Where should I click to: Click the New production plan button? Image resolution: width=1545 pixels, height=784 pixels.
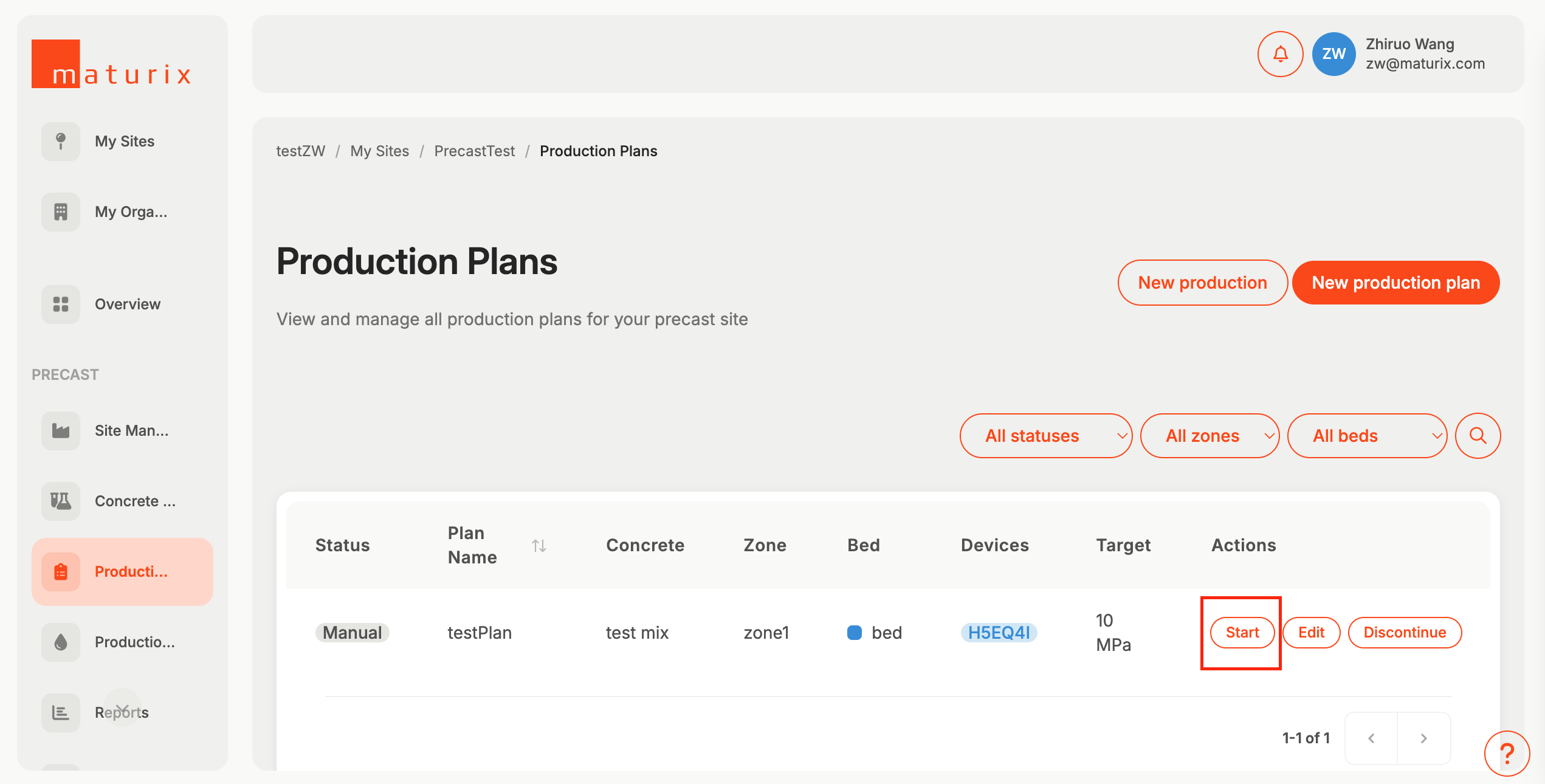pos(1395,283)
